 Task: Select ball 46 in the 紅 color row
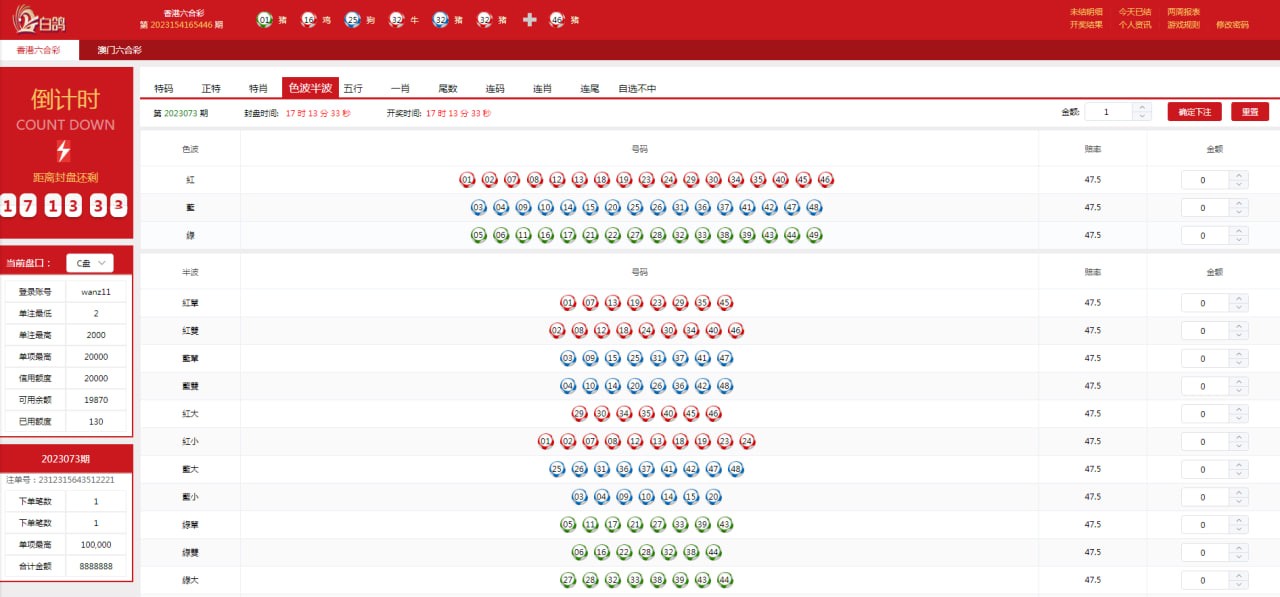click(x=825, y=180)
